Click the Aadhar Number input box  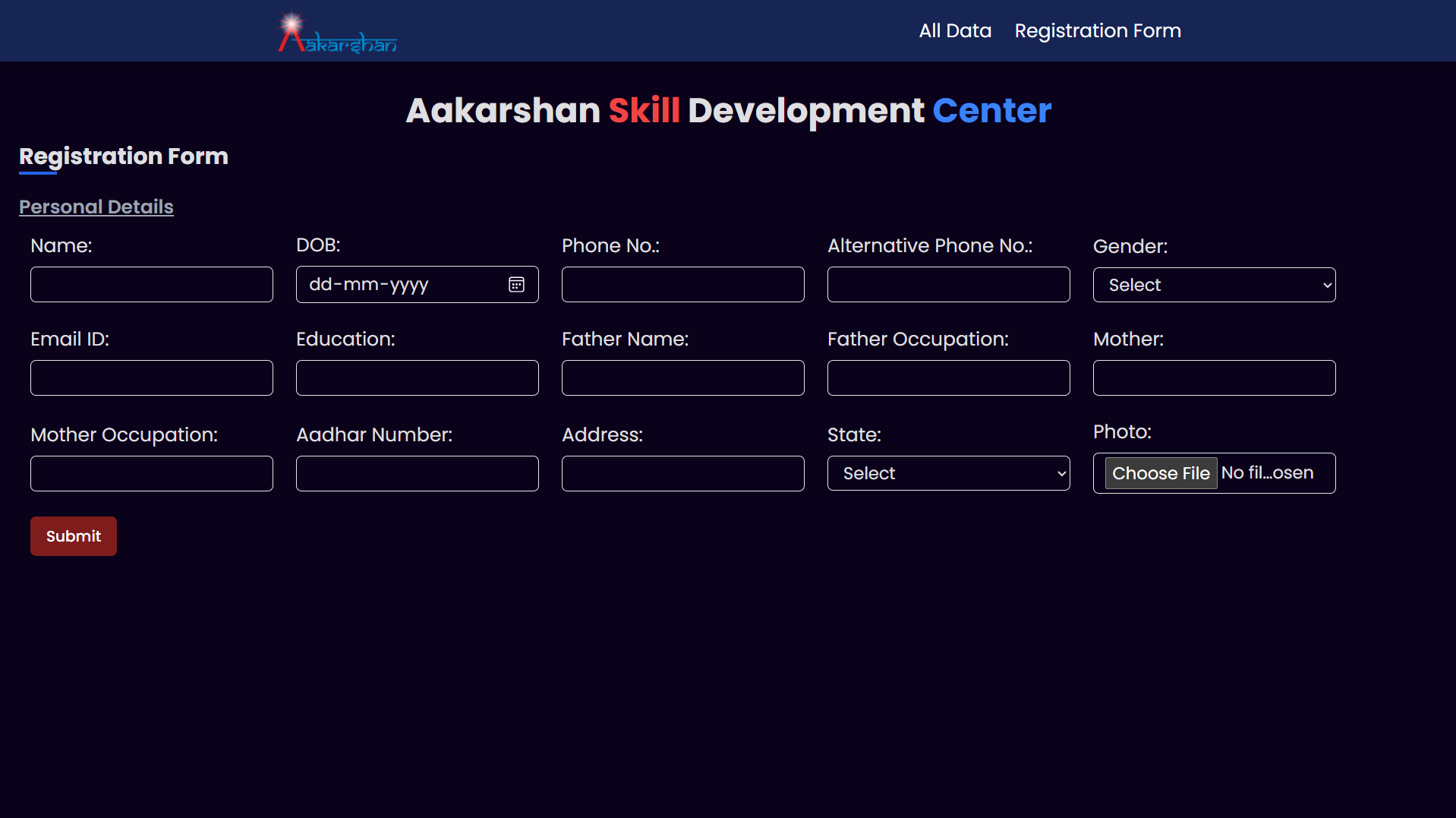pos(417,474)
